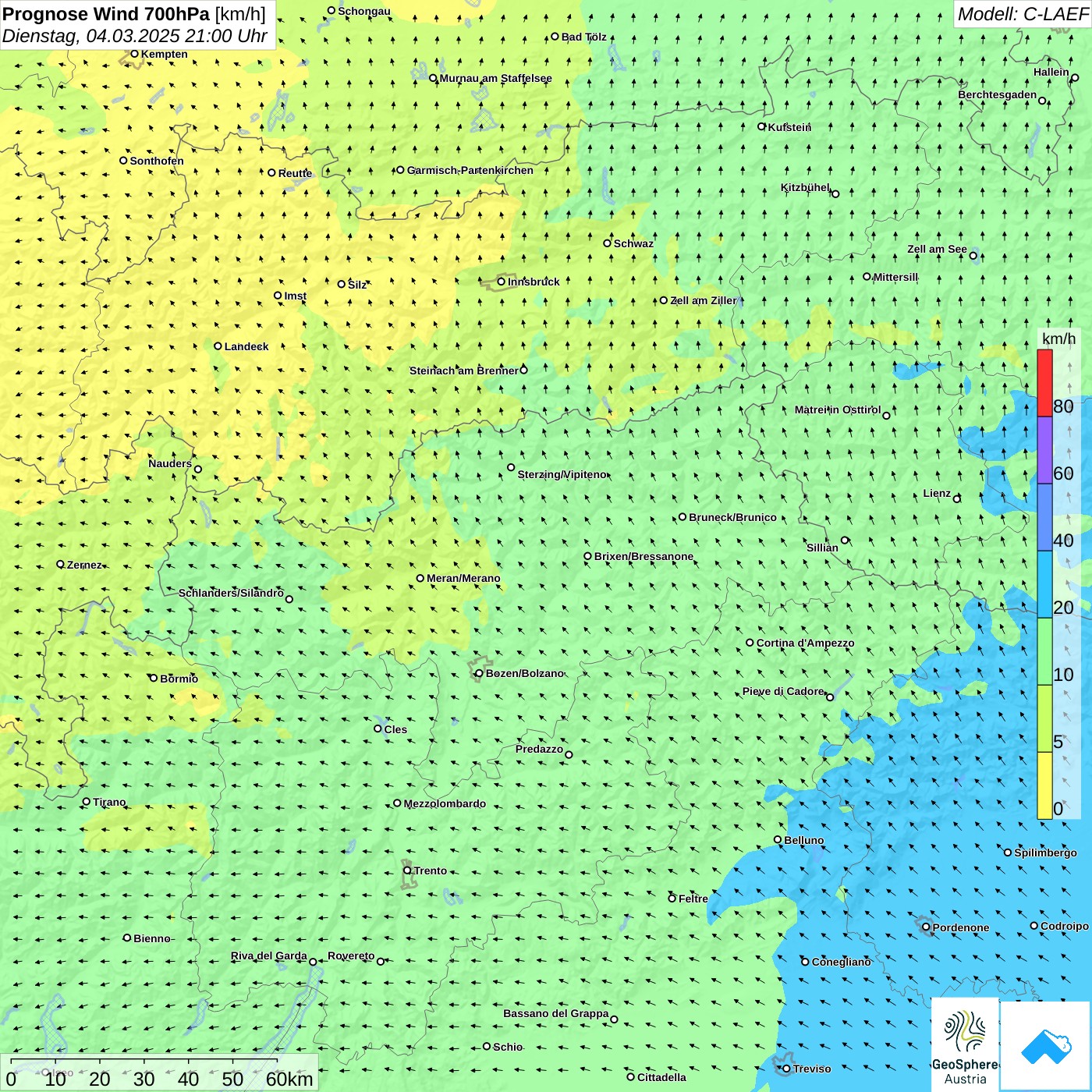The height and width of the screenshot is (1092, 1092).
Task: Select the Brixen/Bressanone label
Action: (x=643, y=556)
